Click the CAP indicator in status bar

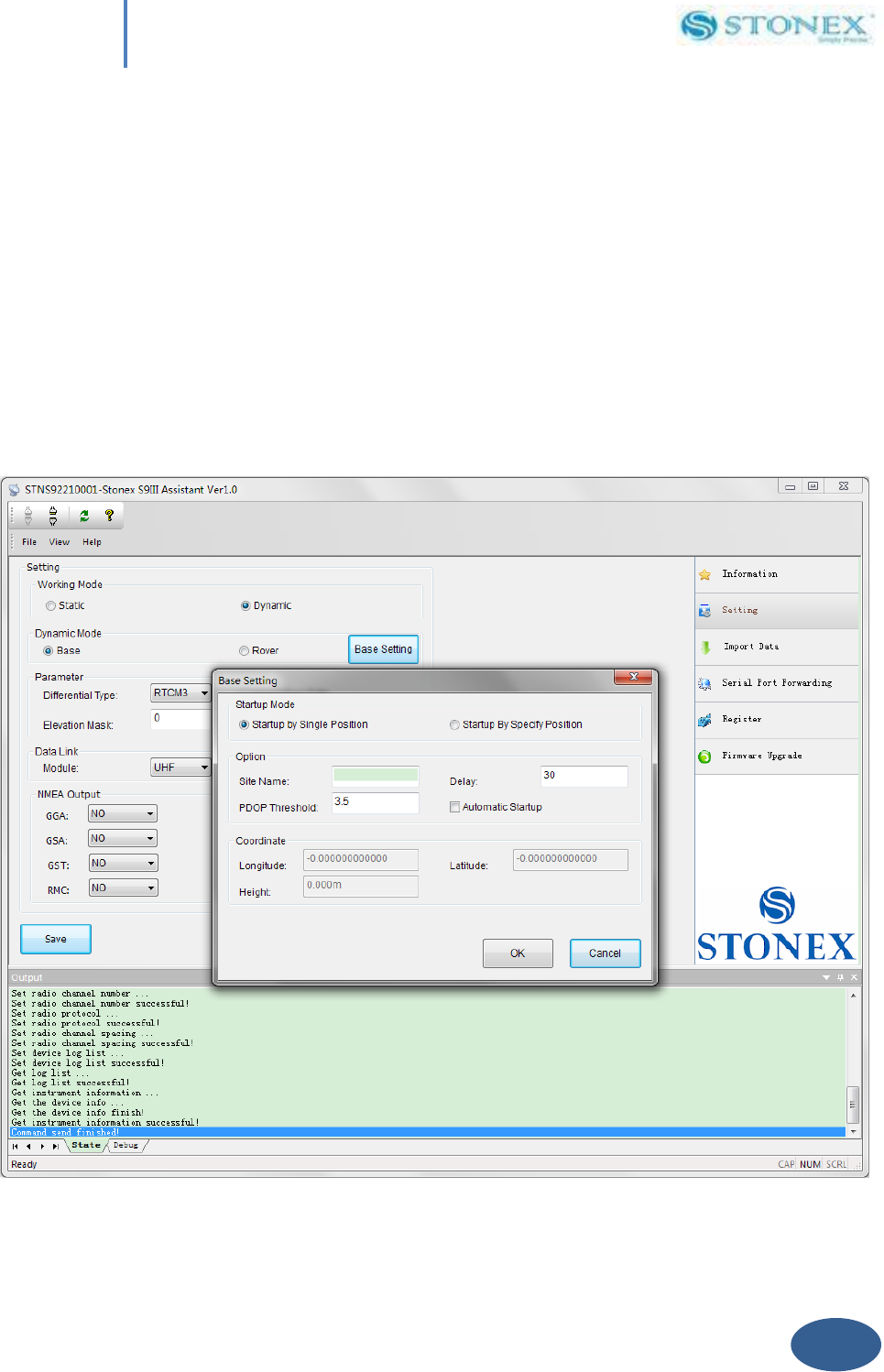click(x=786, y=1165)
